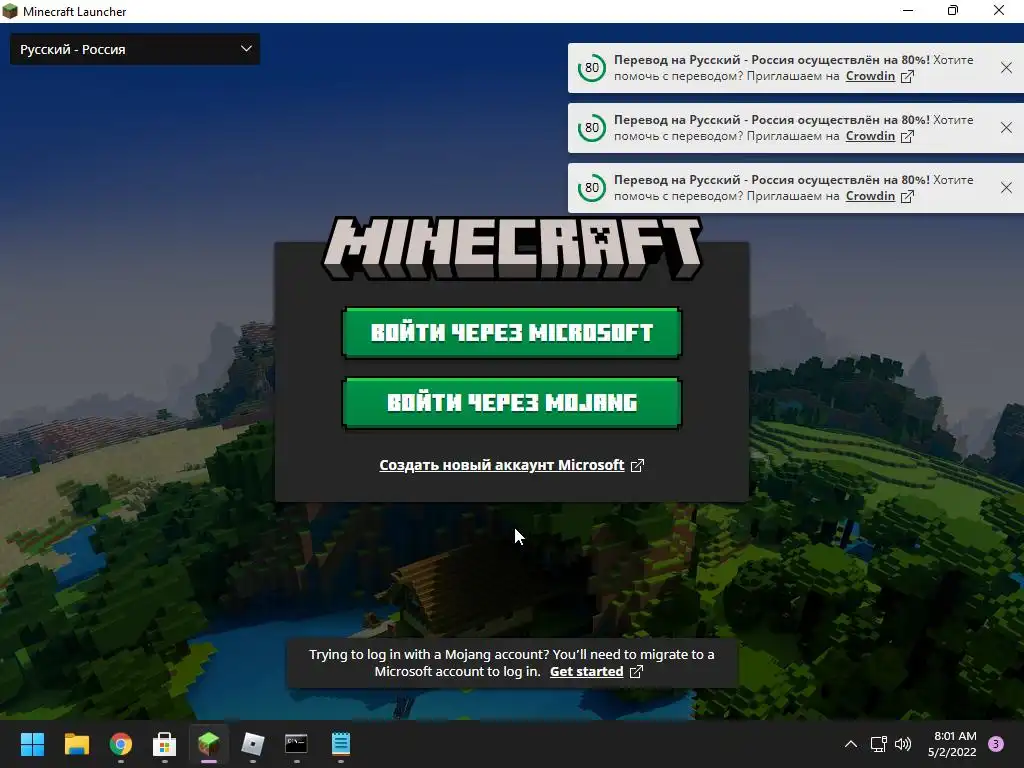Open the Command Prompt taskbar icon

[x=296, y=744]
